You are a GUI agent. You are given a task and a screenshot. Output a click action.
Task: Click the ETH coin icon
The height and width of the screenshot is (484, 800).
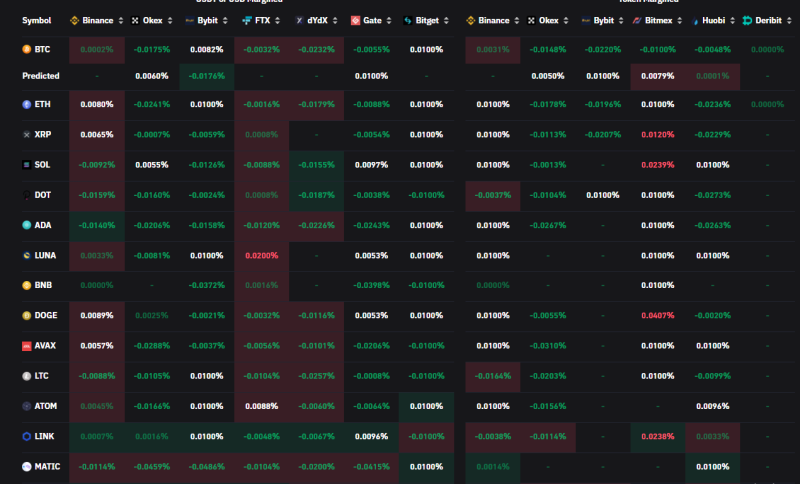(x=27, y=105)
